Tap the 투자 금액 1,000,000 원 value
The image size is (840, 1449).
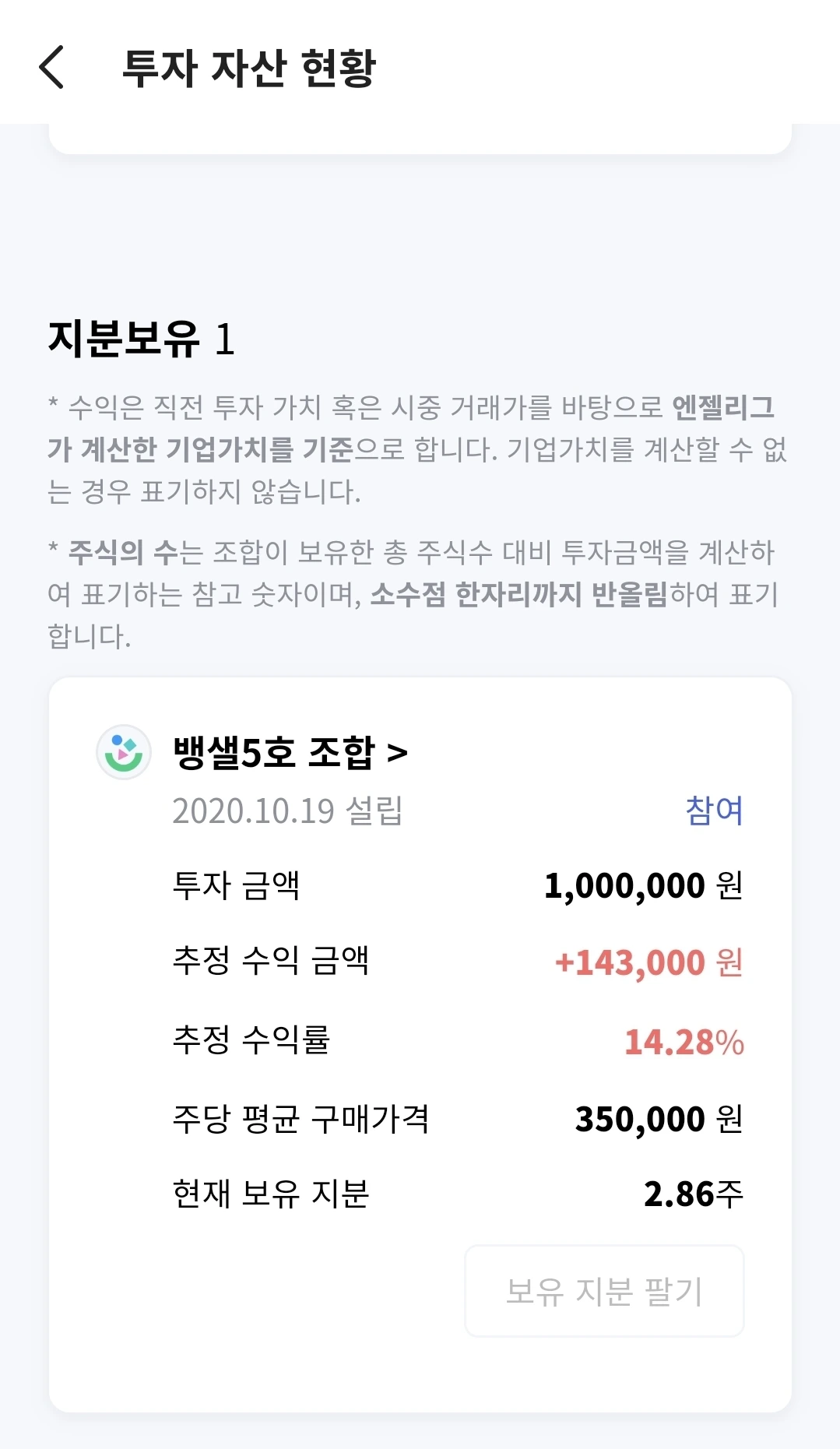[x=644, y=885]
